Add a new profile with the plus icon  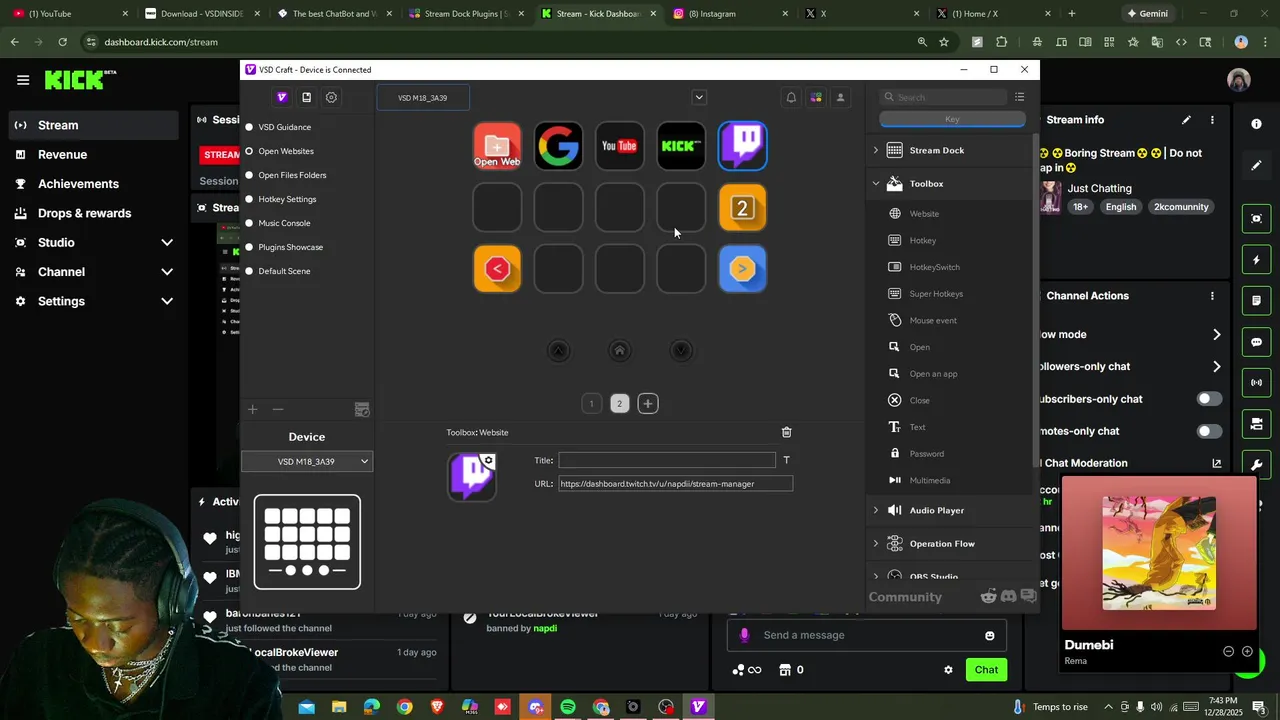(x=253, y=409)
